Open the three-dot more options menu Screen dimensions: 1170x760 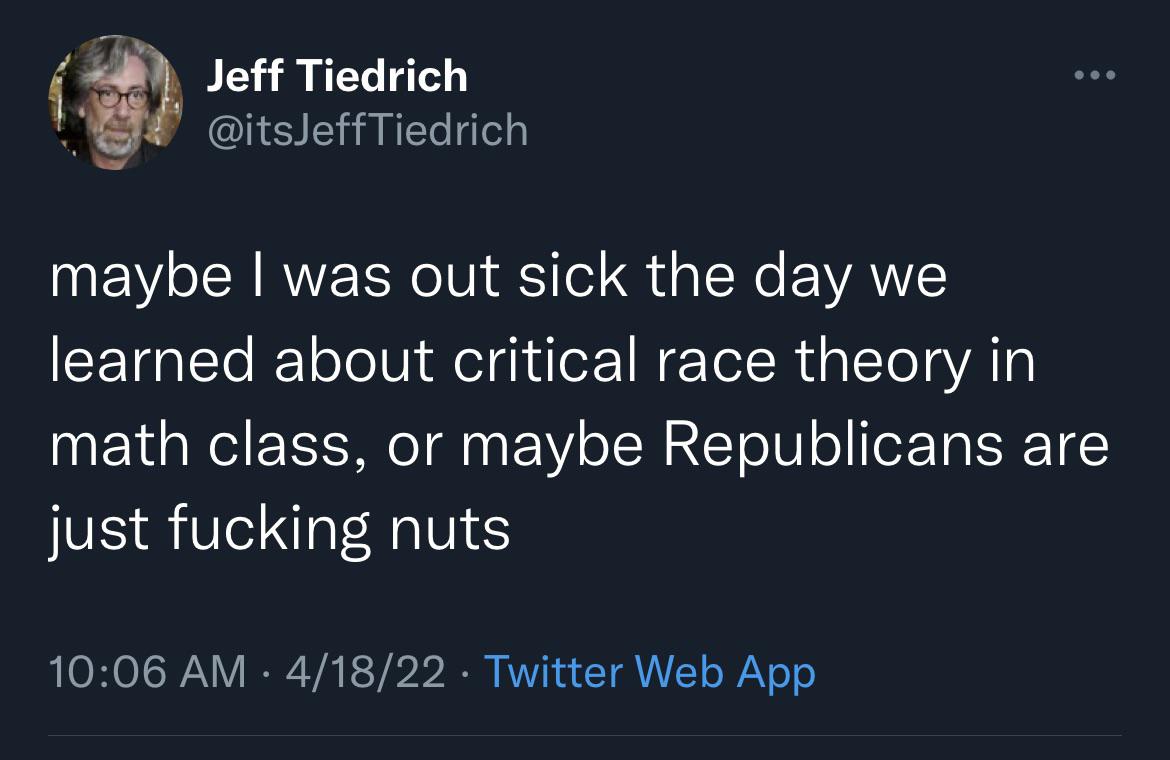click(1095, 75)
